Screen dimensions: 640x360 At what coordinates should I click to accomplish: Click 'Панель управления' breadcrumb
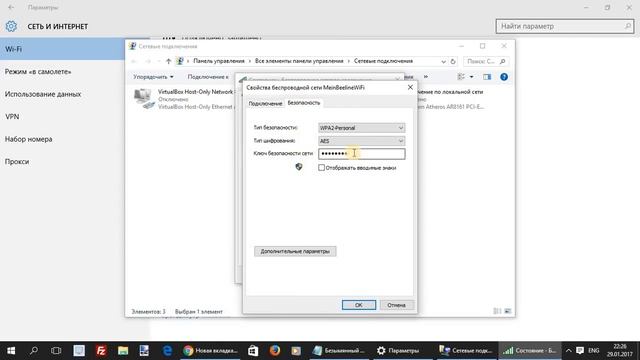[x=219, y=61]
